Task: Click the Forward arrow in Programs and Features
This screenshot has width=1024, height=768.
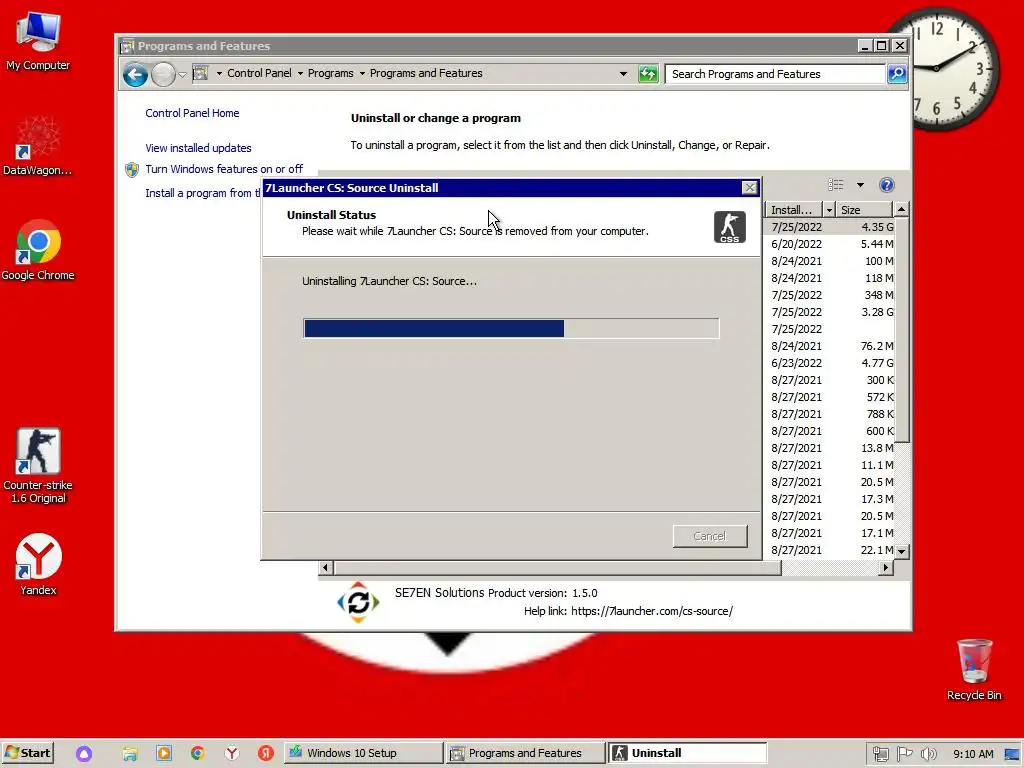Action: 163,74
